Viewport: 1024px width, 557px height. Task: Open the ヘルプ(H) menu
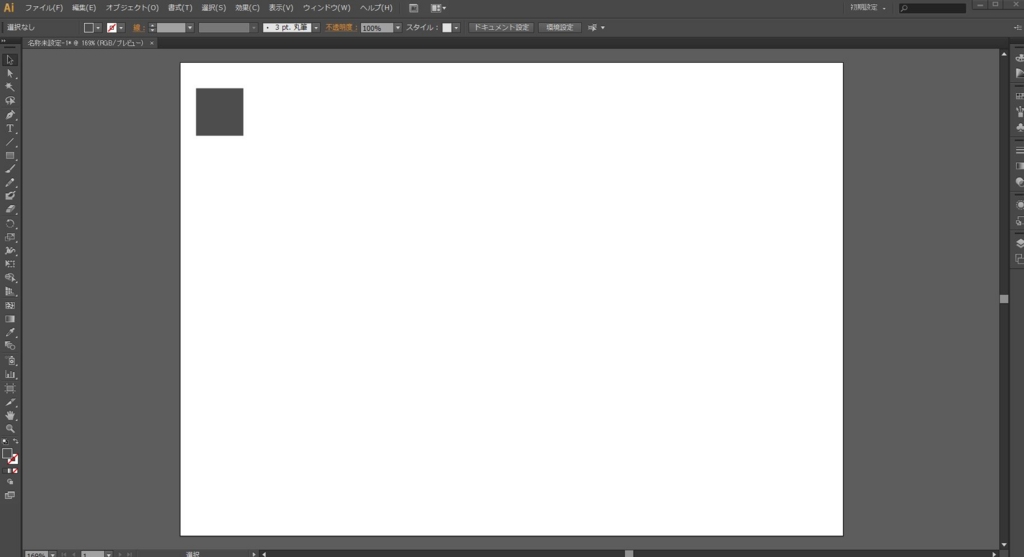pyautogui.click(x=376, y=8)
